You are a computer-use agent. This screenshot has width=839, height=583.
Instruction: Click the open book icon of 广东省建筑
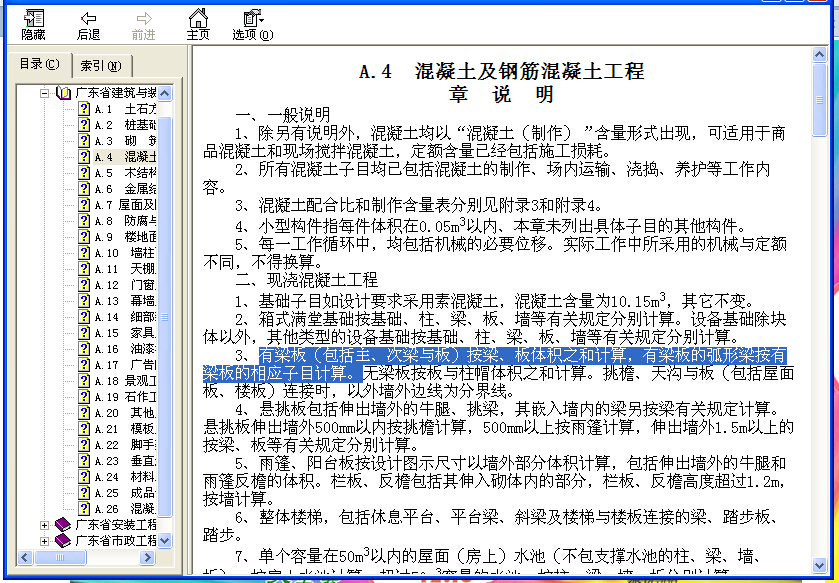63,93
